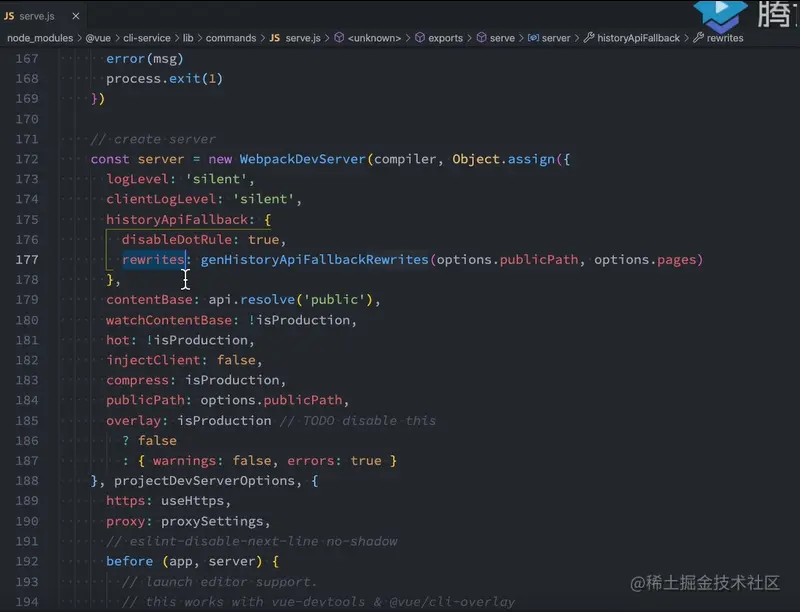Select the serve.js tab
Viewport: 800px width, 612px height.
pos(42,16)
